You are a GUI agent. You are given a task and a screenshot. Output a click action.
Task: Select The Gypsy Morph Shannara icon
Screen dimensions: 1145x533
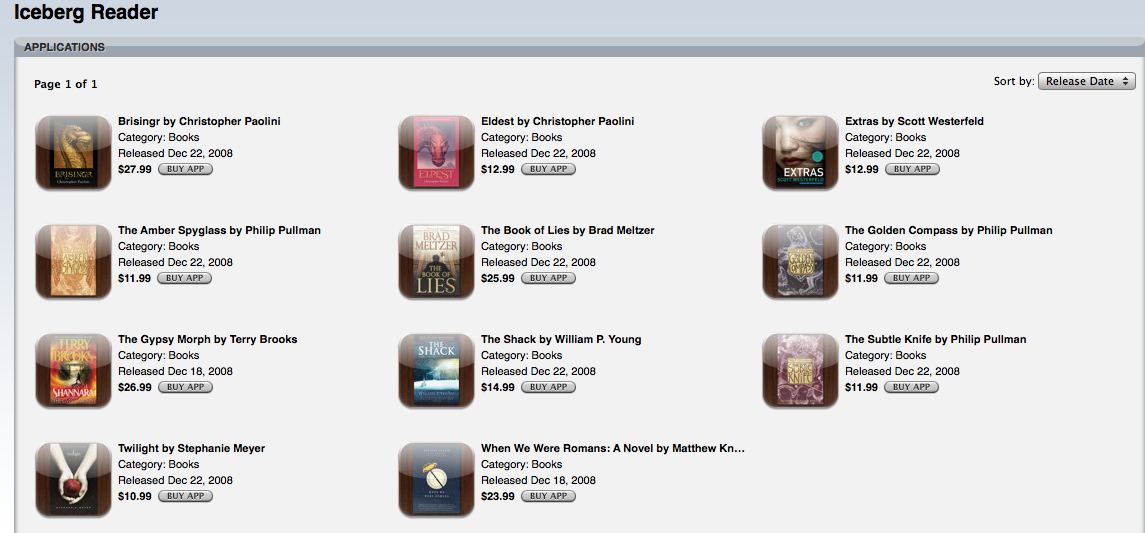click(x=73, y=371)
